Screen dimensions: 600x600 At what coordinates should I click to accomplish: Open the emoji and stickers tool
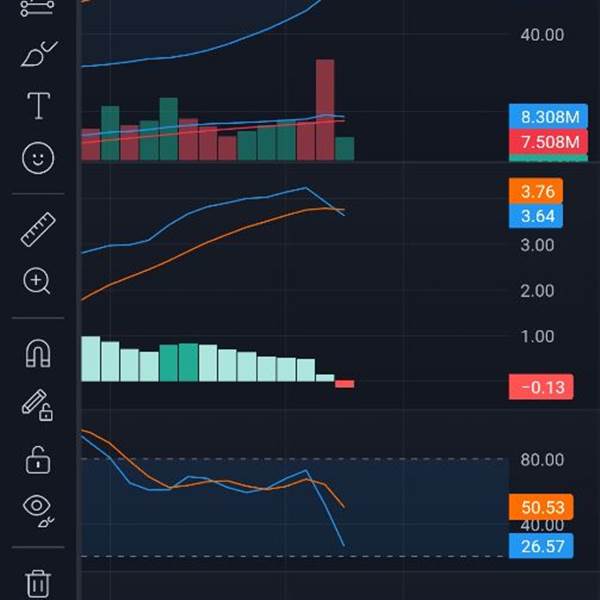click(x=38, y=158)
